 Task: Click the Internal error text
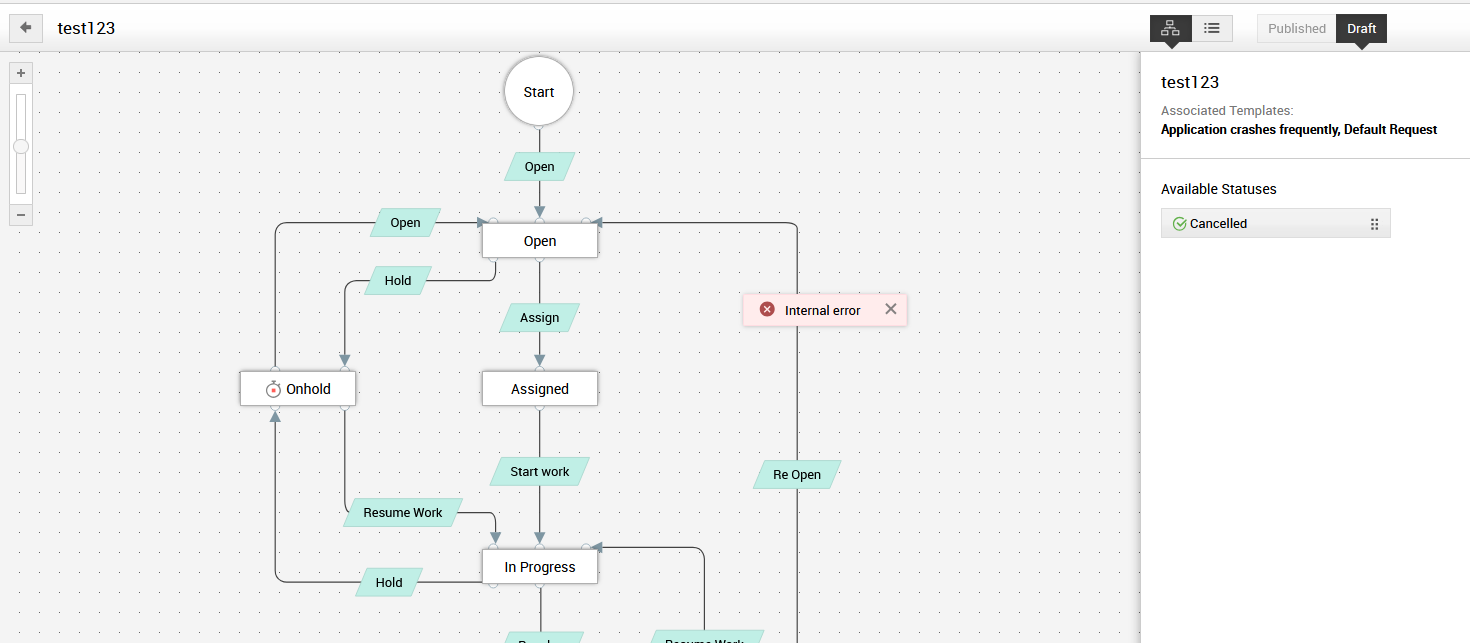pyautogui.click(x=822, y=310)
